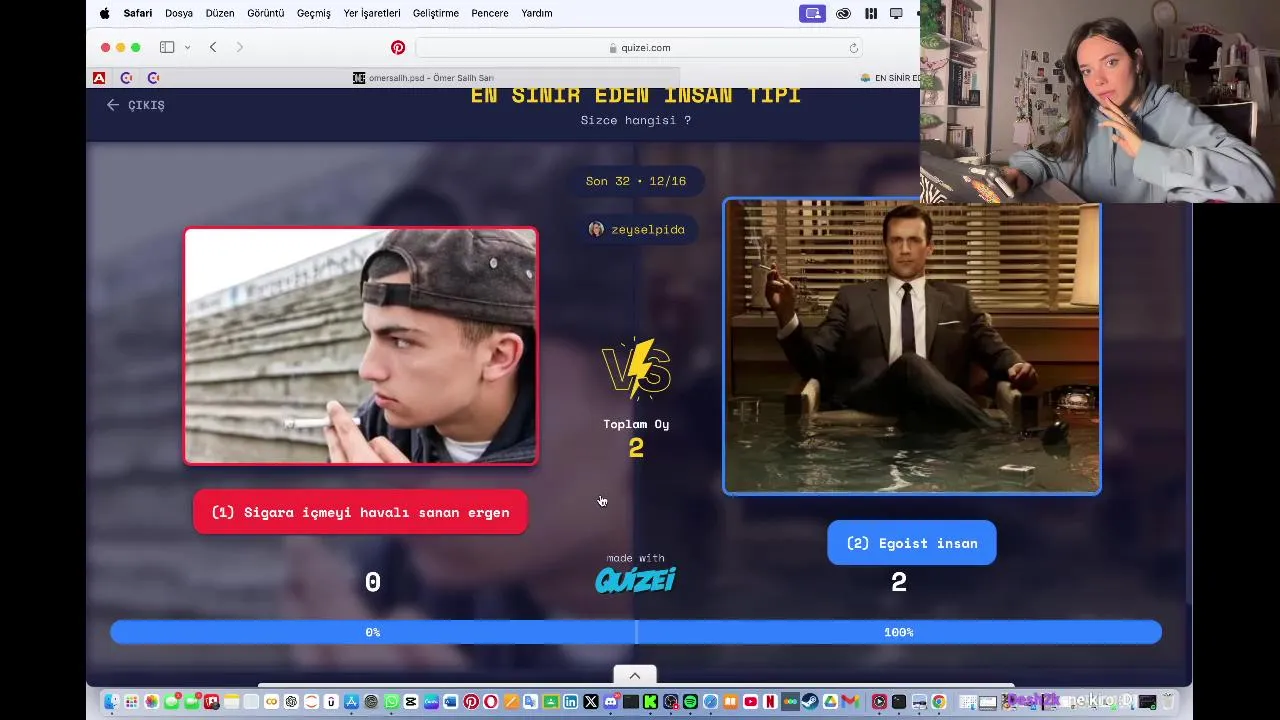This screenshot has width=1280, height=720.
Task: Open Pinterest from the Dock
Action: coord(471,702)
